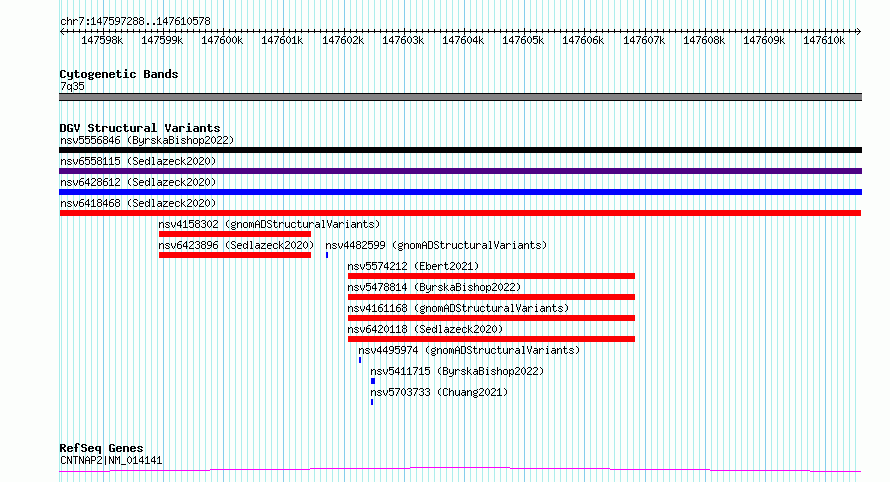Click the nsv4158302 red variant bar
Viewport: 890px width, 482px height.
point(235,234)
